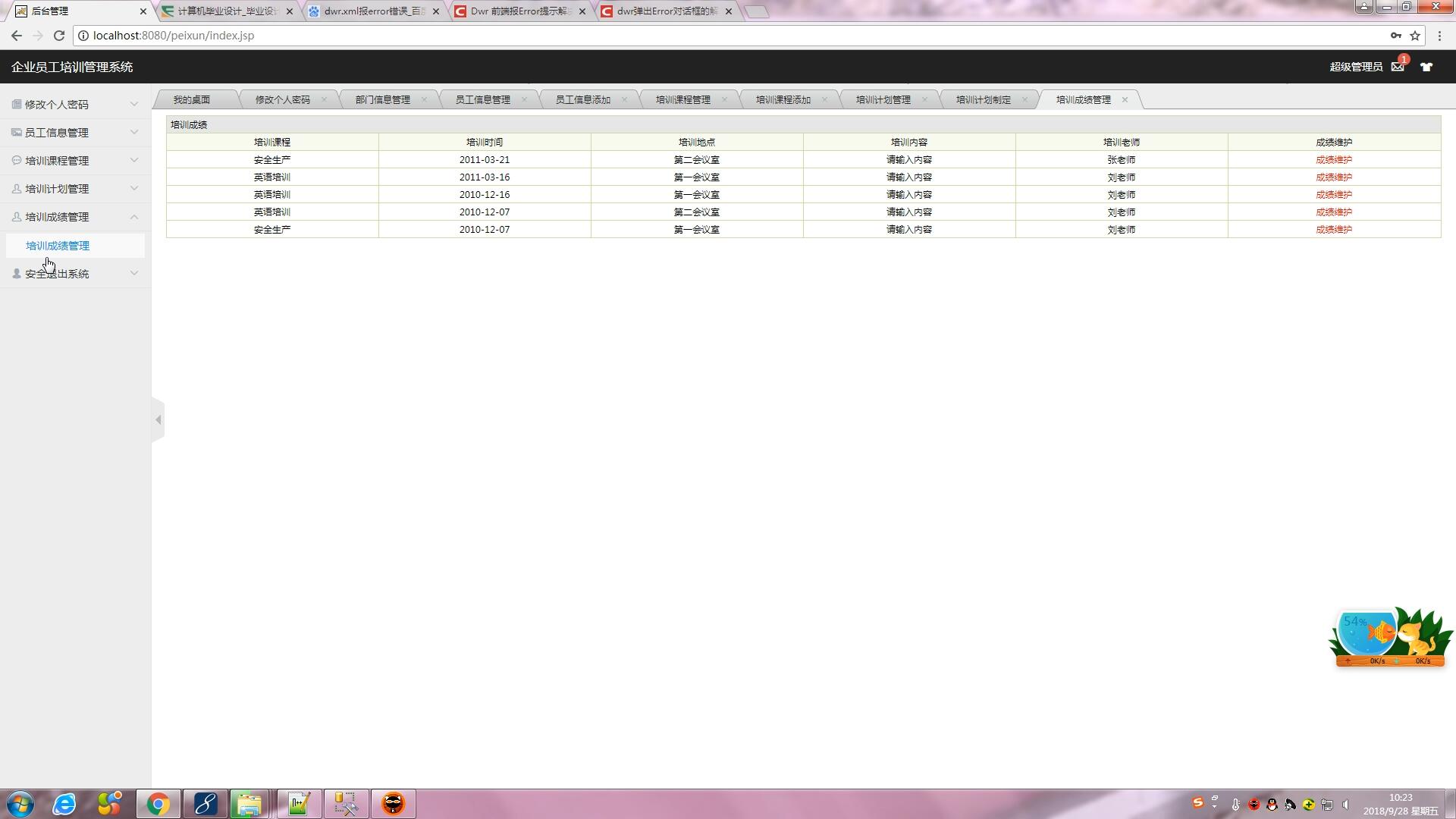Switch to browser tab dwr.xml报error错误
1456x819 pixels.
[375, 11]
